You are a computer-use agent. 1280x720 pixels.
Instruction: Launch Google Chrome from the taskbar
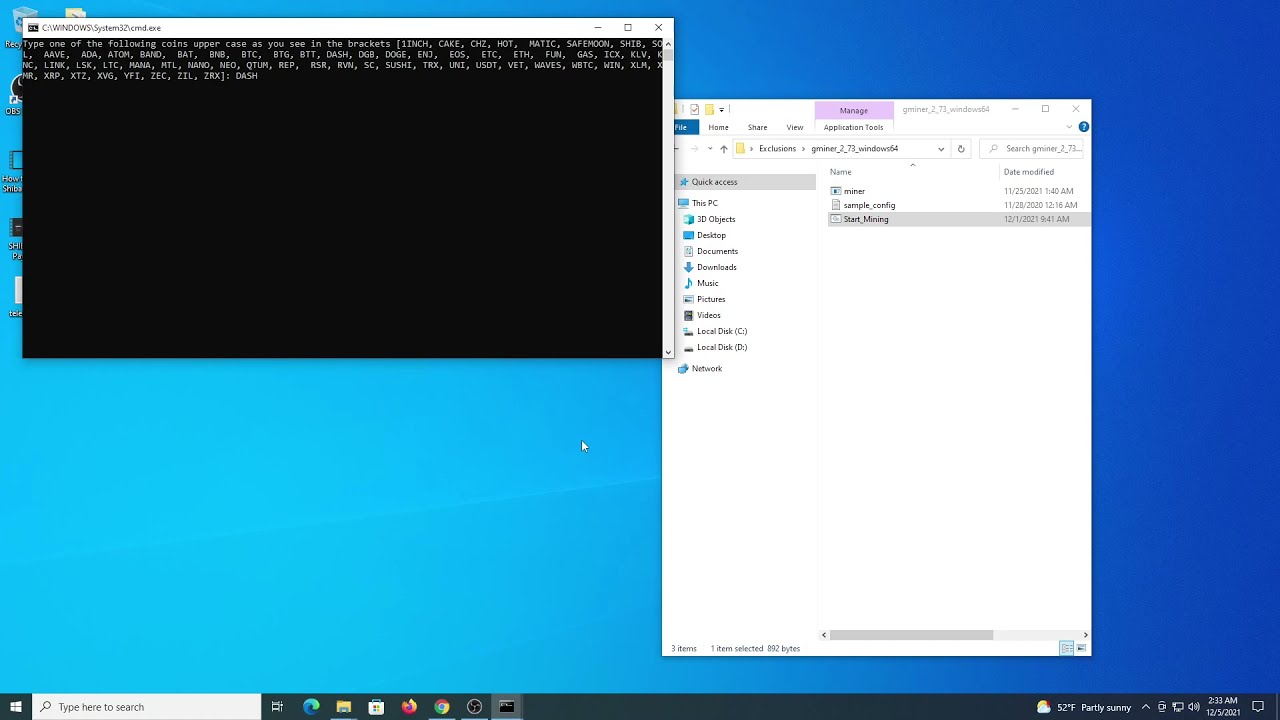click(x=442, y=707)
